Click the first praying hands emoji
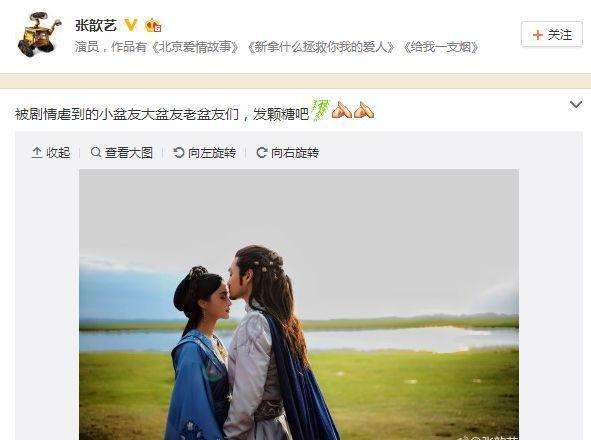Screen dimensions: 591x440 [x=341, y=110]
